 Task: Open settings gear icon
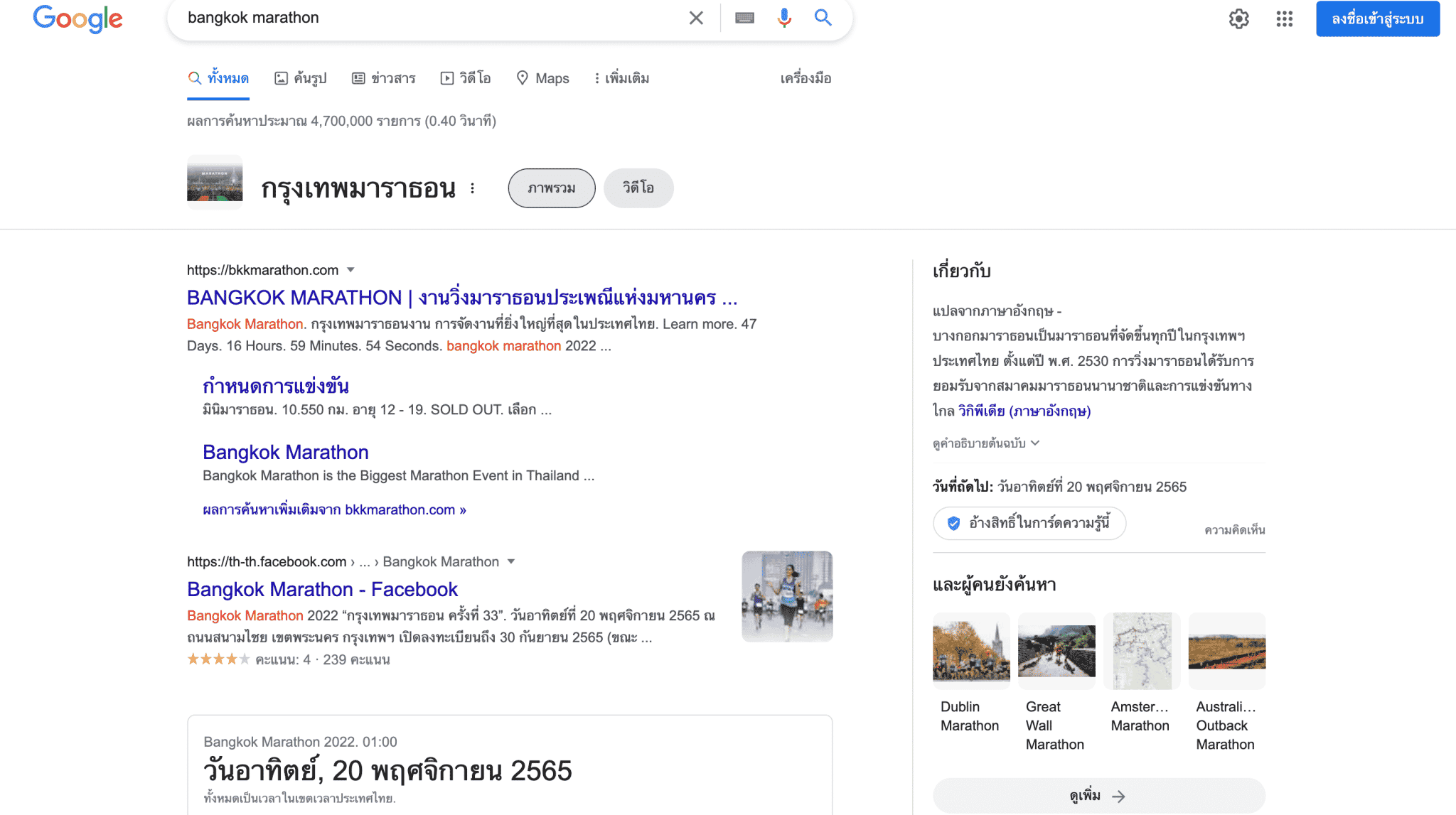[x=1239, y=19]
